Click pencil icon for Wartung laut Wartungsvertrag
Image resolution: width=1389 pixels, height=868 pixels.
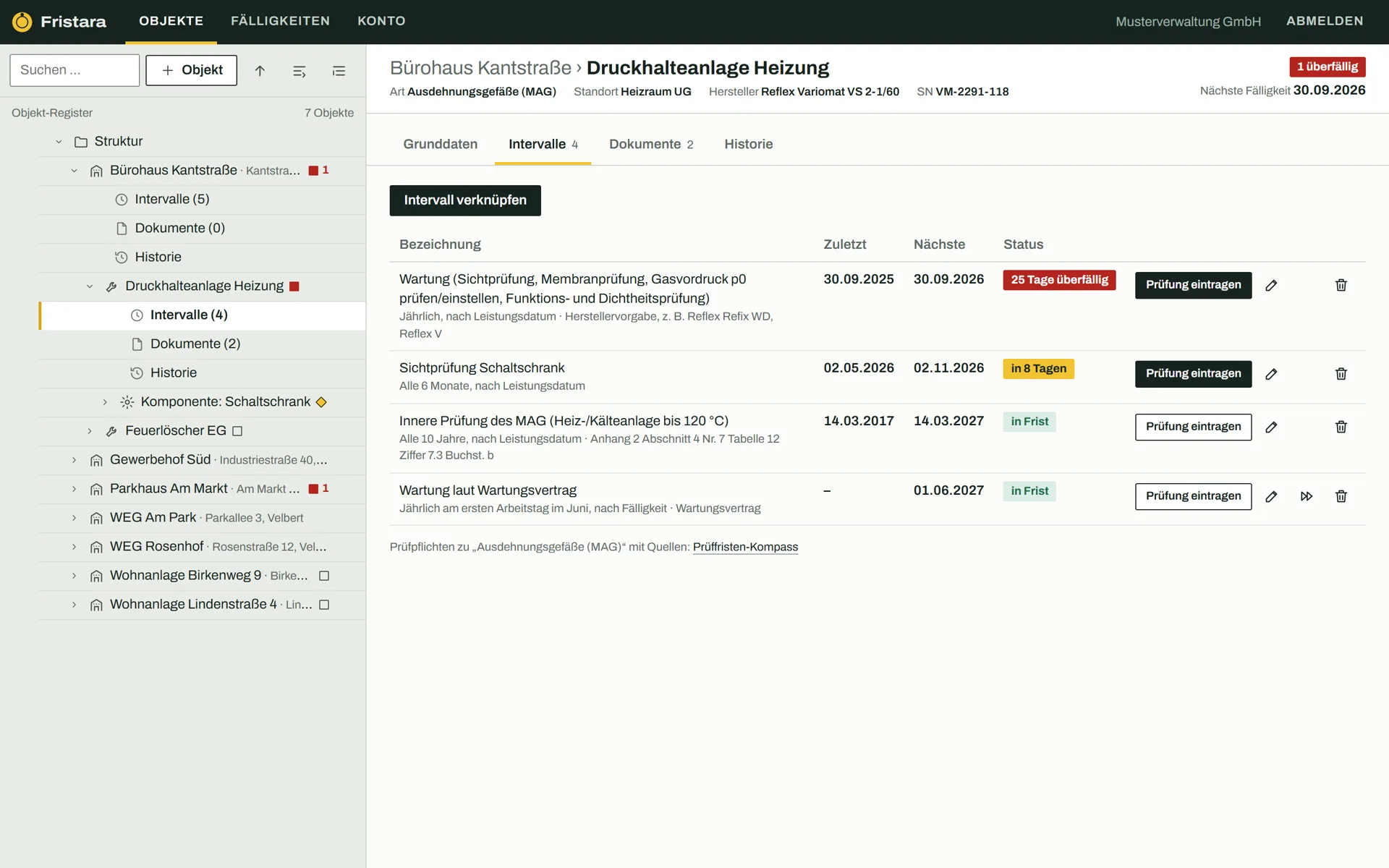point(1271,496)
